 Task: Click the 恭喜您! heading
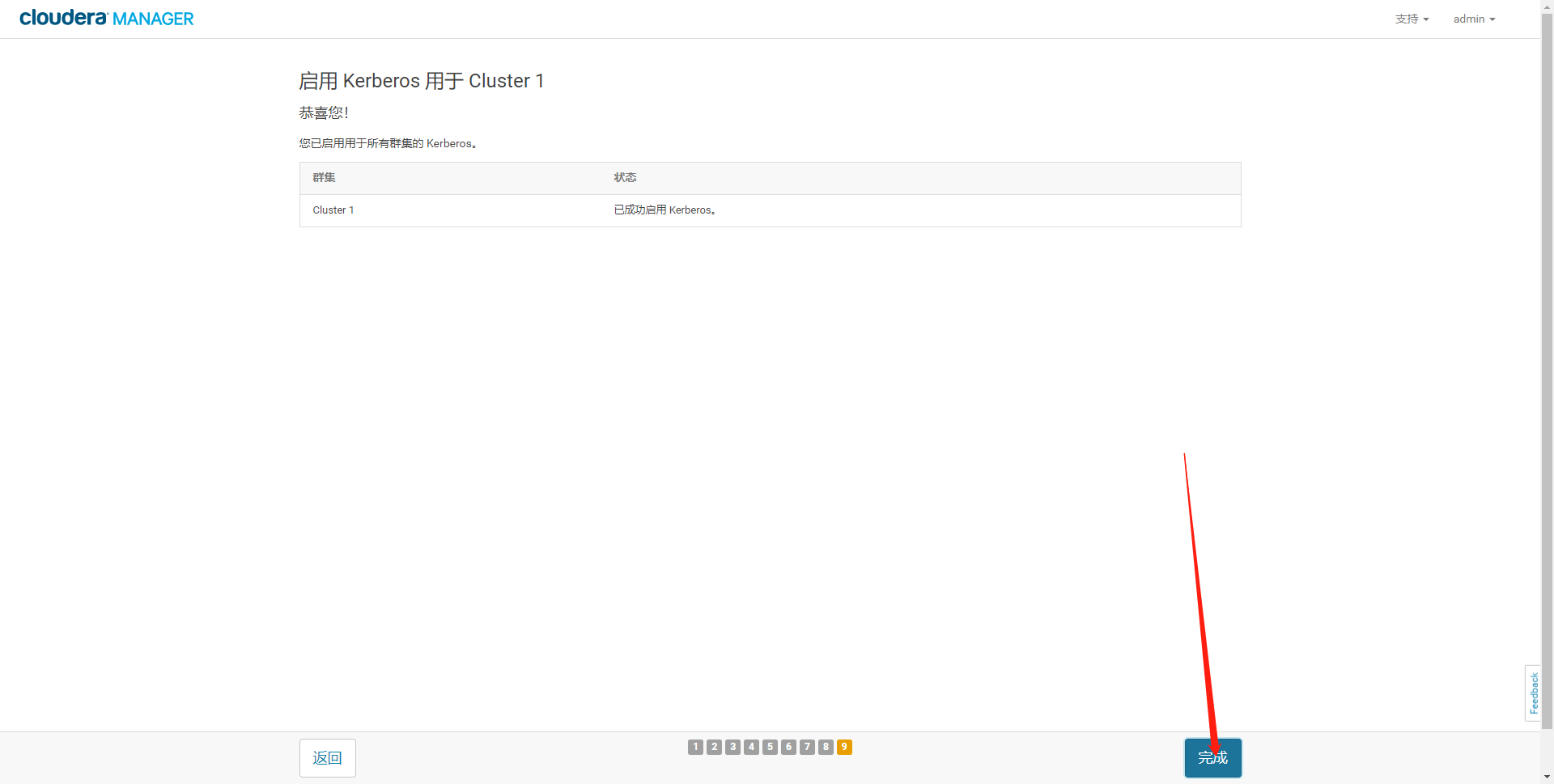coord(324,112)
